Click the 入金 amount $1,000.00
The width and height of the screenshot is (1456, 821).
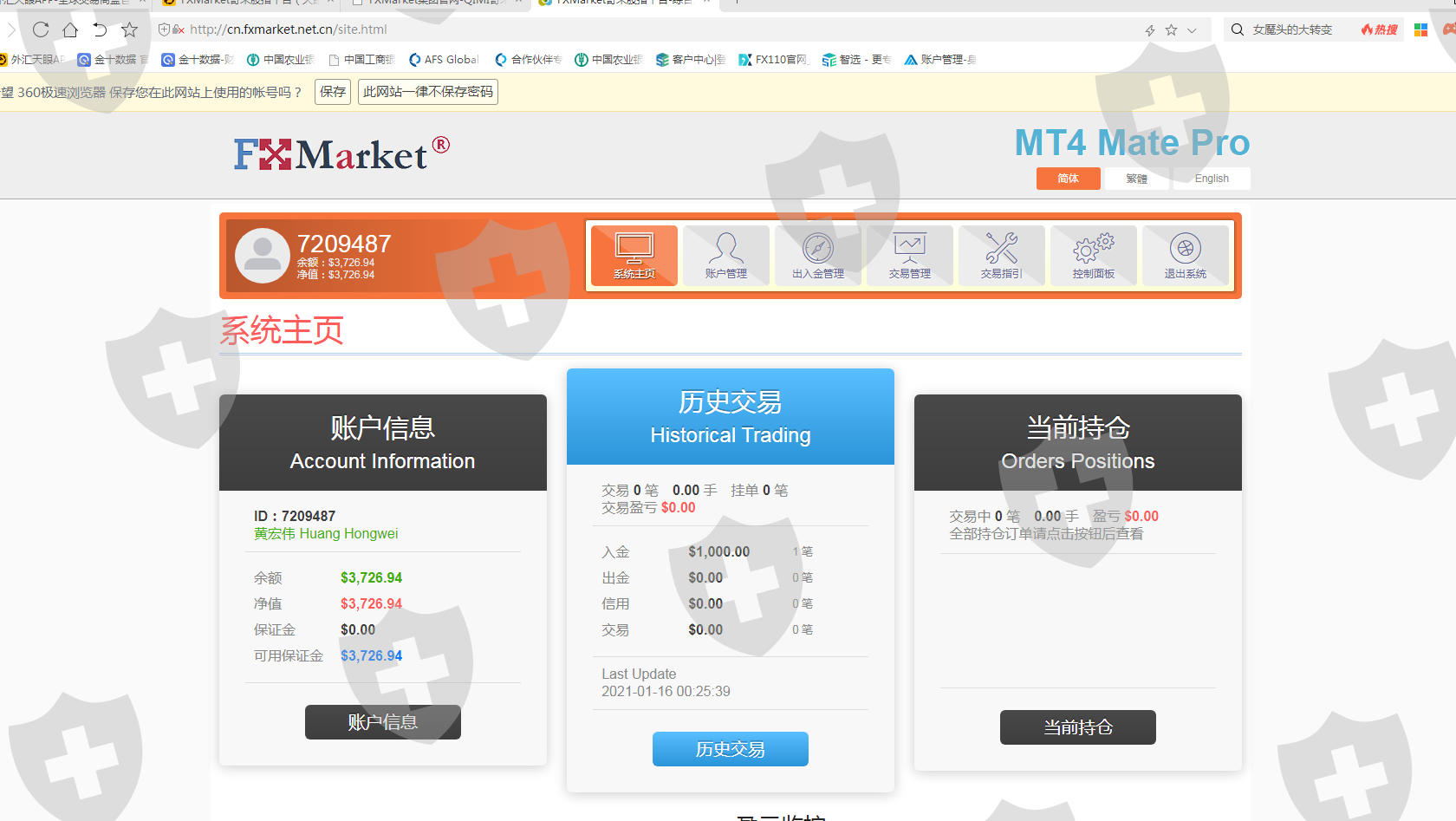(719, 551)
